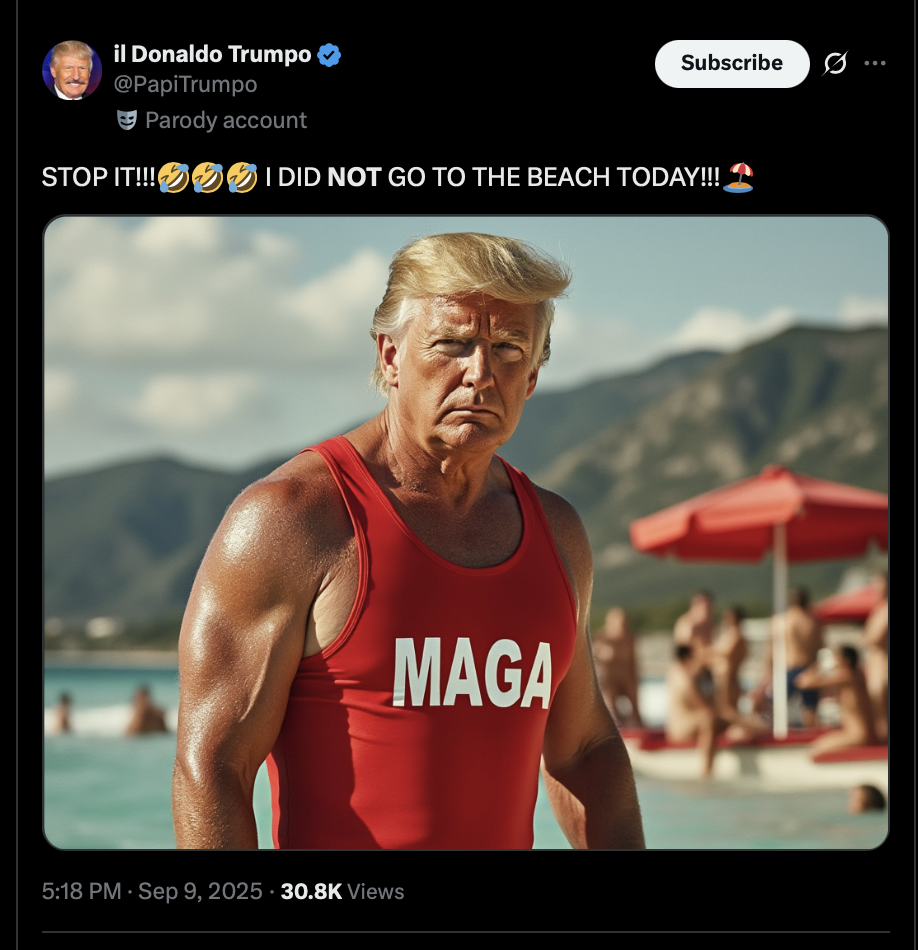The width and height of the screenshot is (918, 950).
Task: Click the STOP IT!!! post text
Action: click(x=99, y=178)
